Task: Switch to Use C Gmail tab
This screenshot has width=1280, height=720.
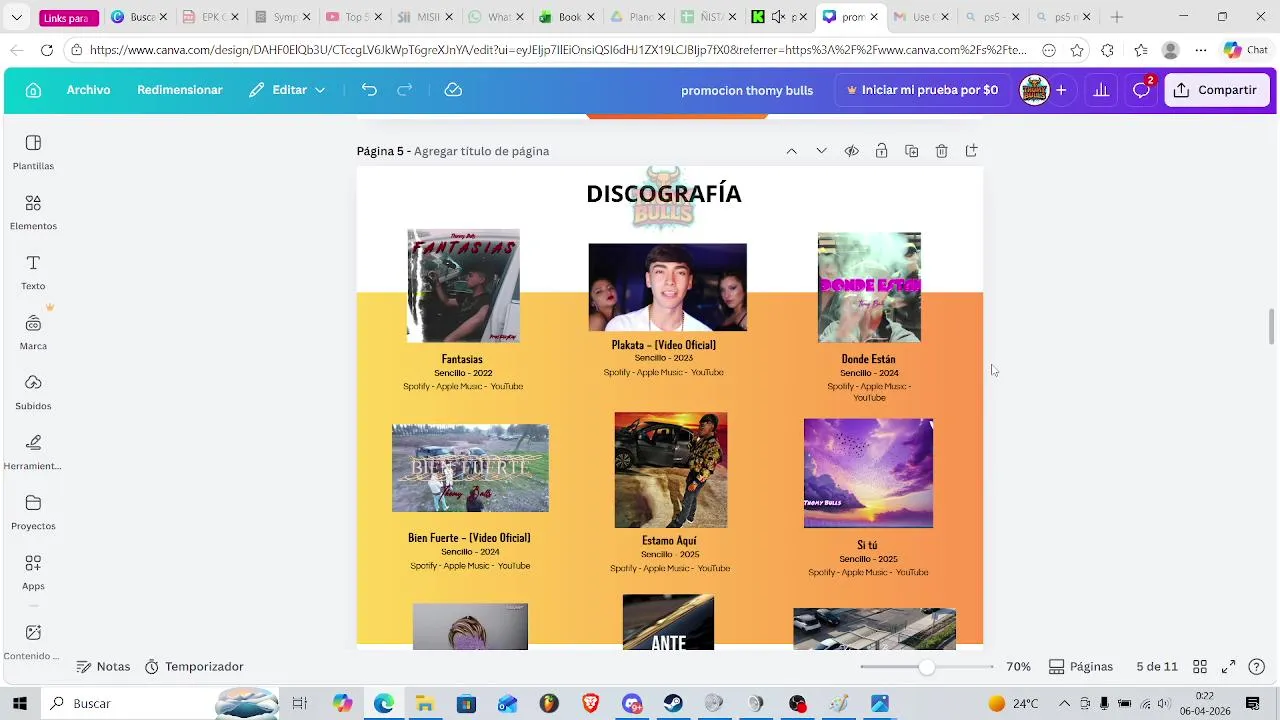Action: pos(922,17)
